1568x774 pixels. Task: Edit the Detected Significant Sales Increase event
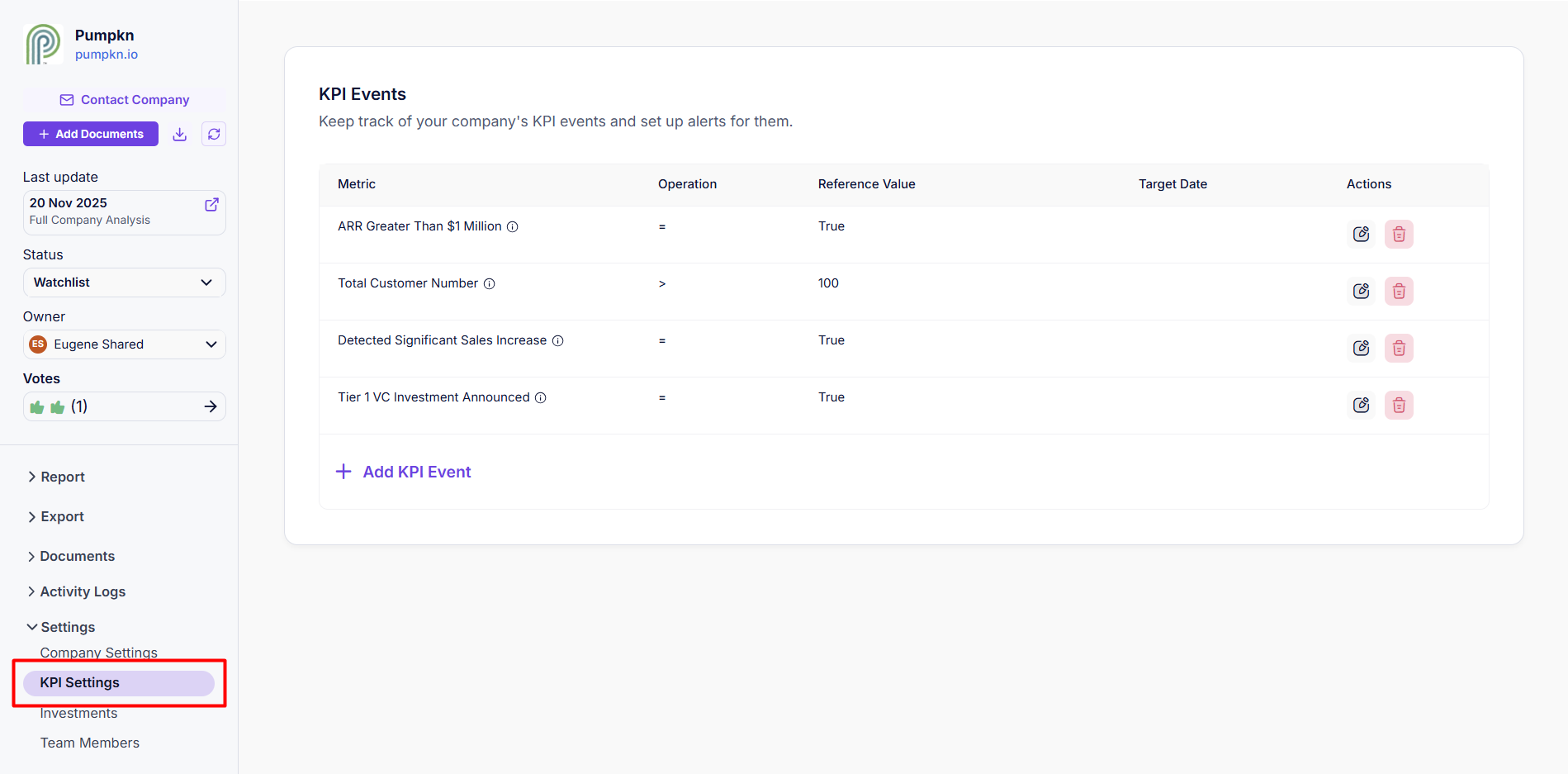coord(1361,348)
